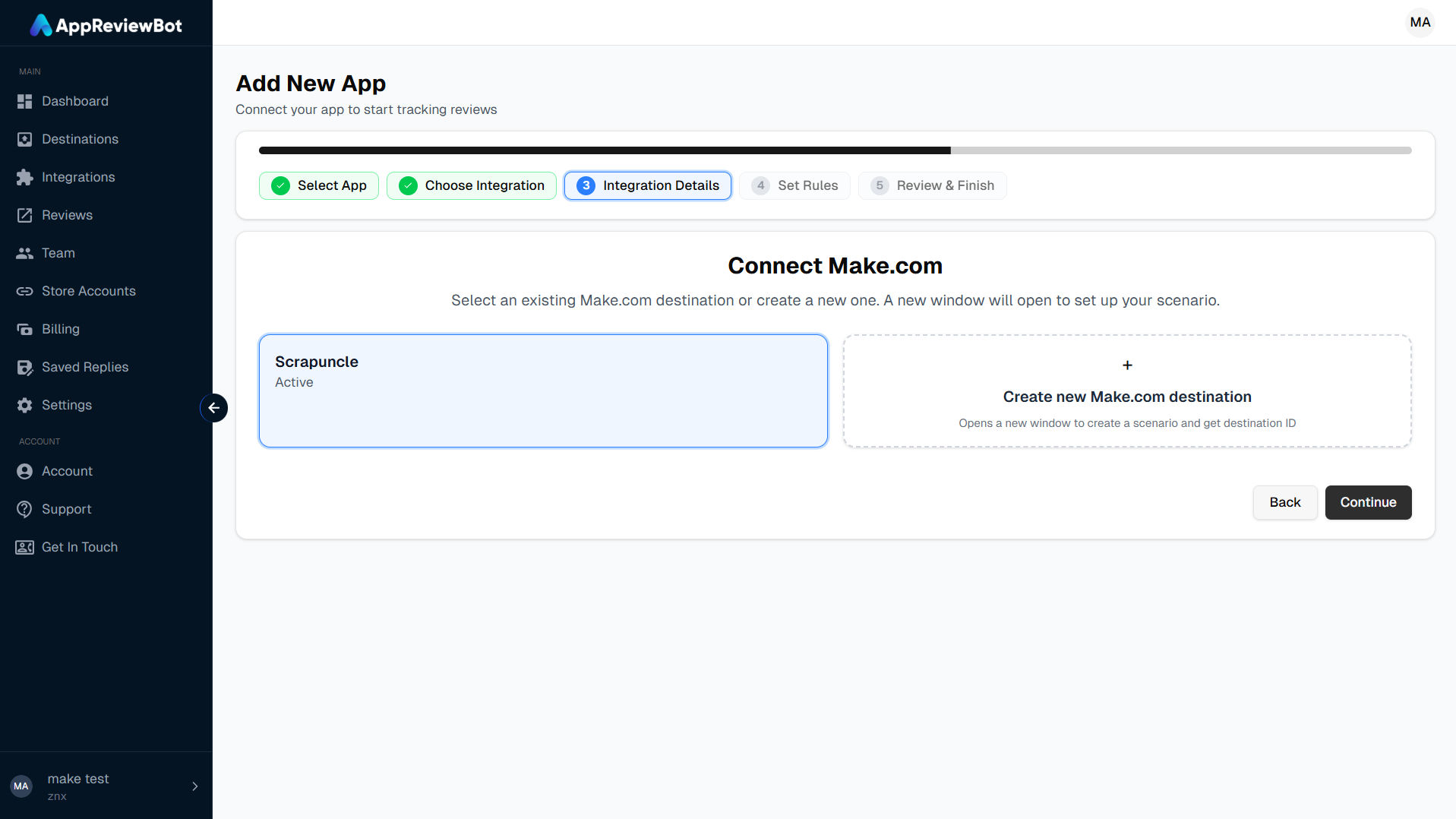Click the AppReviewBot logo icon
Image resolution: width=1456 pixels, height=819 pixels.
(41, 25)
